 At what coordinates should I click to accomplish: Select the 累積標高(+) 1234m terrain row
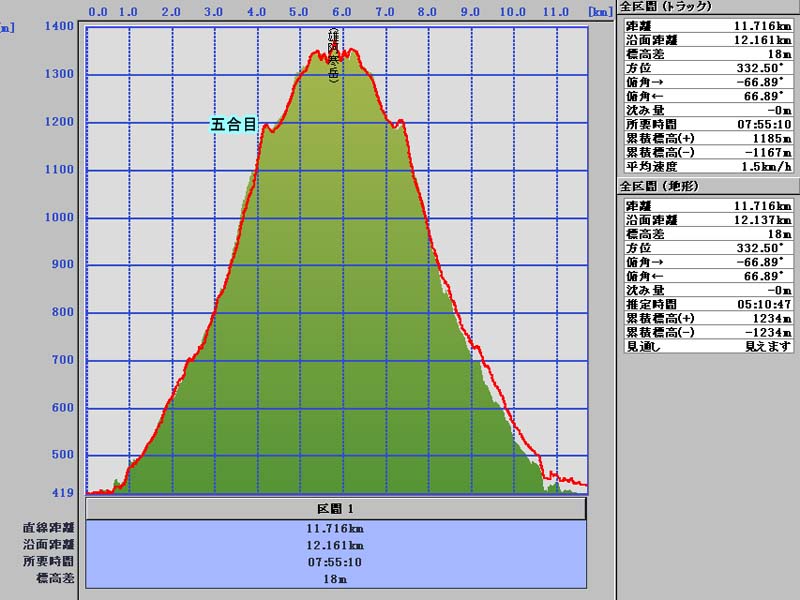click(707, 317)
